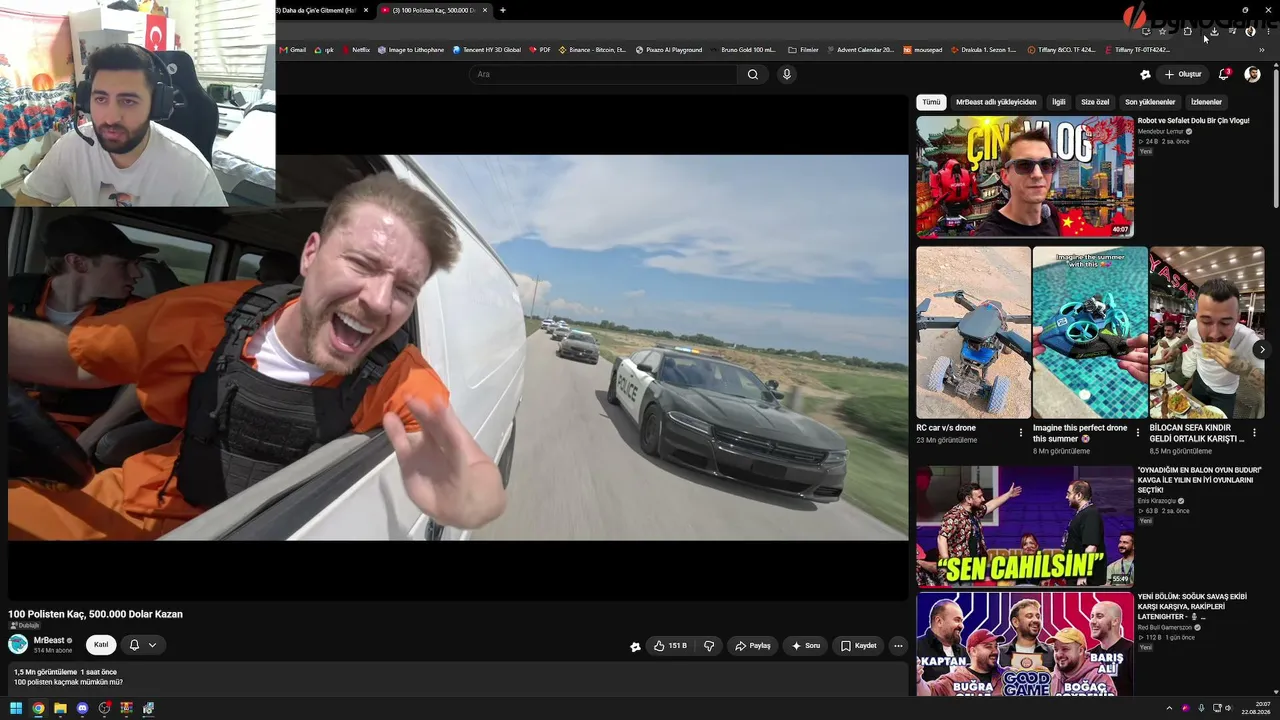Image resolution: width=1280 pixels, height=720 pixels.
Task: Open the 'Pixazo AI Playground' bookmark
Action: tap(669, 50)
